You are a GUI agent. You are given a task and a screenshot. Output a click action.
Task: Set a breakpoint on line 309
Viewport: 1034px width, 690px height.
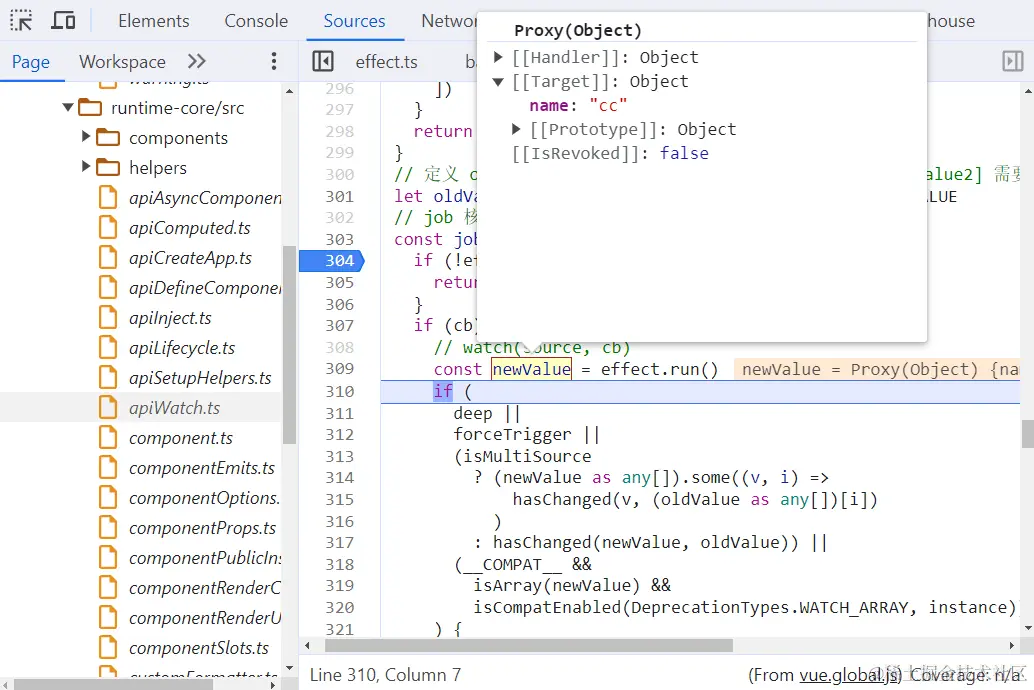[x=340, y=369]
